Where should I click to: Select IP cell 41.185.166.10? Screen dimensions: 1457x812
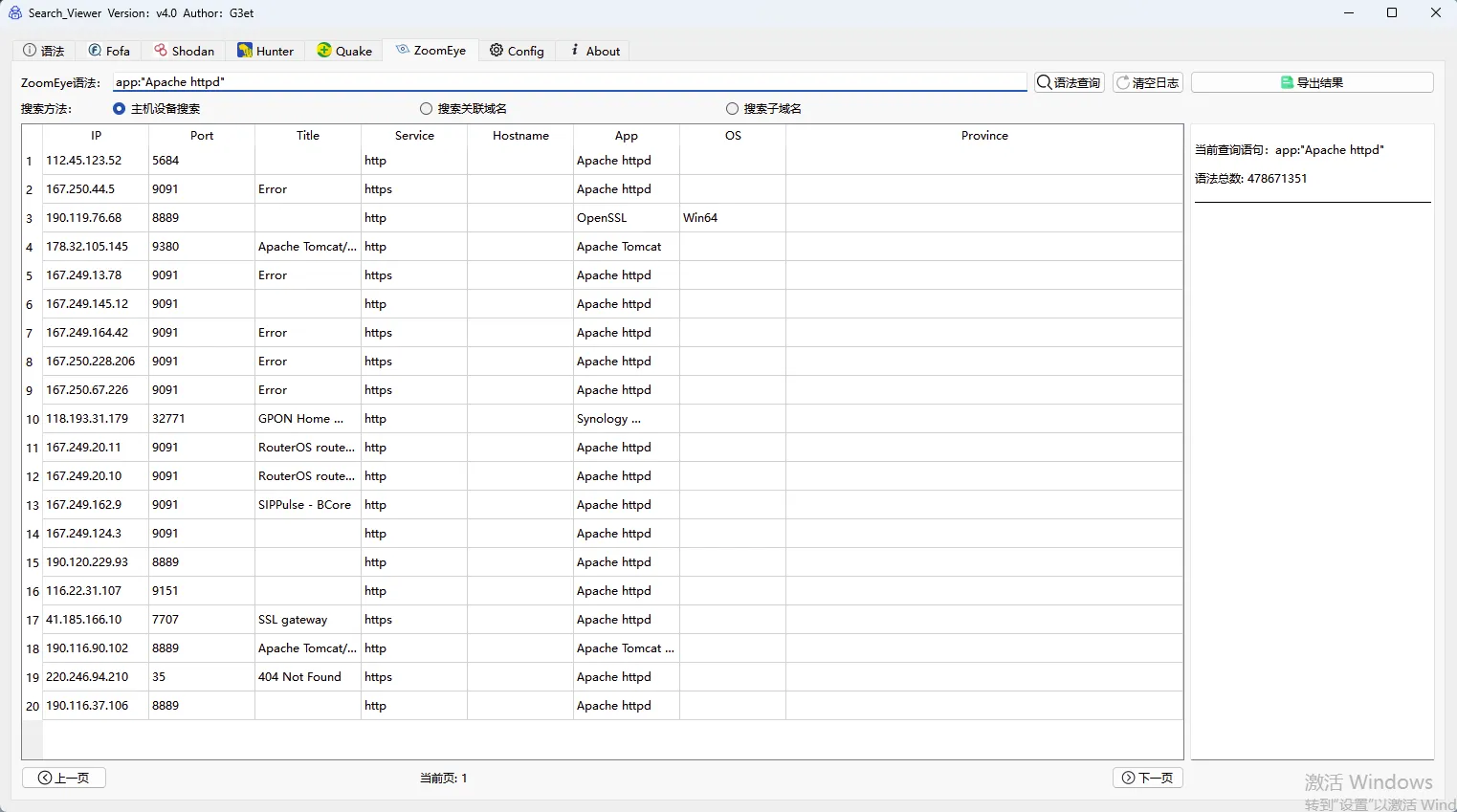(96, 620)
